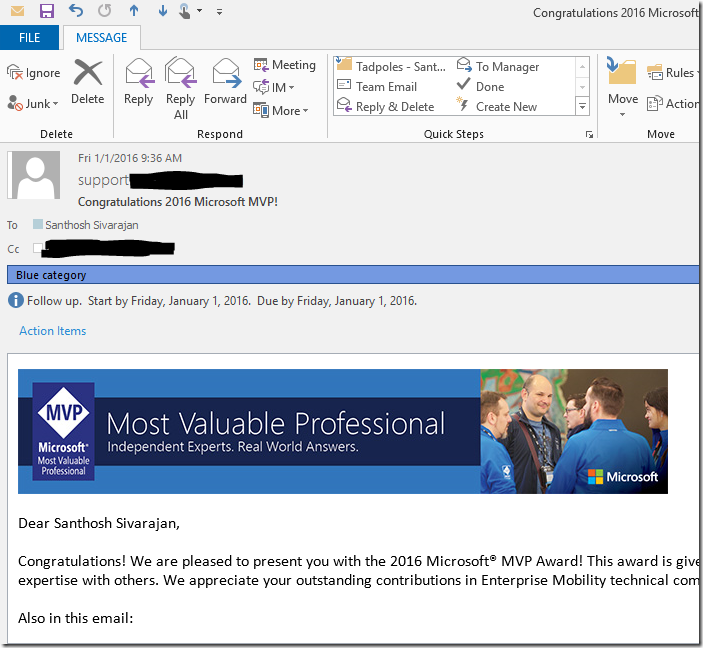Expand More respond actions dropdown
Viewport: 703px width, 648px height.
(281, 110)
